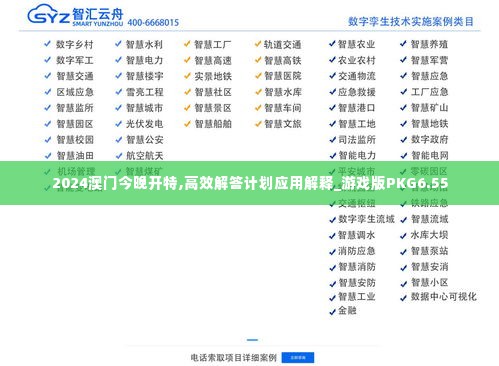
Task: Click the 智慧工业 entry
Action: [x=357, y=297]
